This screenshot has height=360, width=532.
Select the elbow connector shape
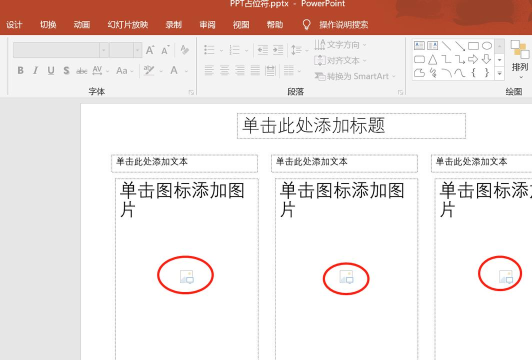(x=446, y=59)
